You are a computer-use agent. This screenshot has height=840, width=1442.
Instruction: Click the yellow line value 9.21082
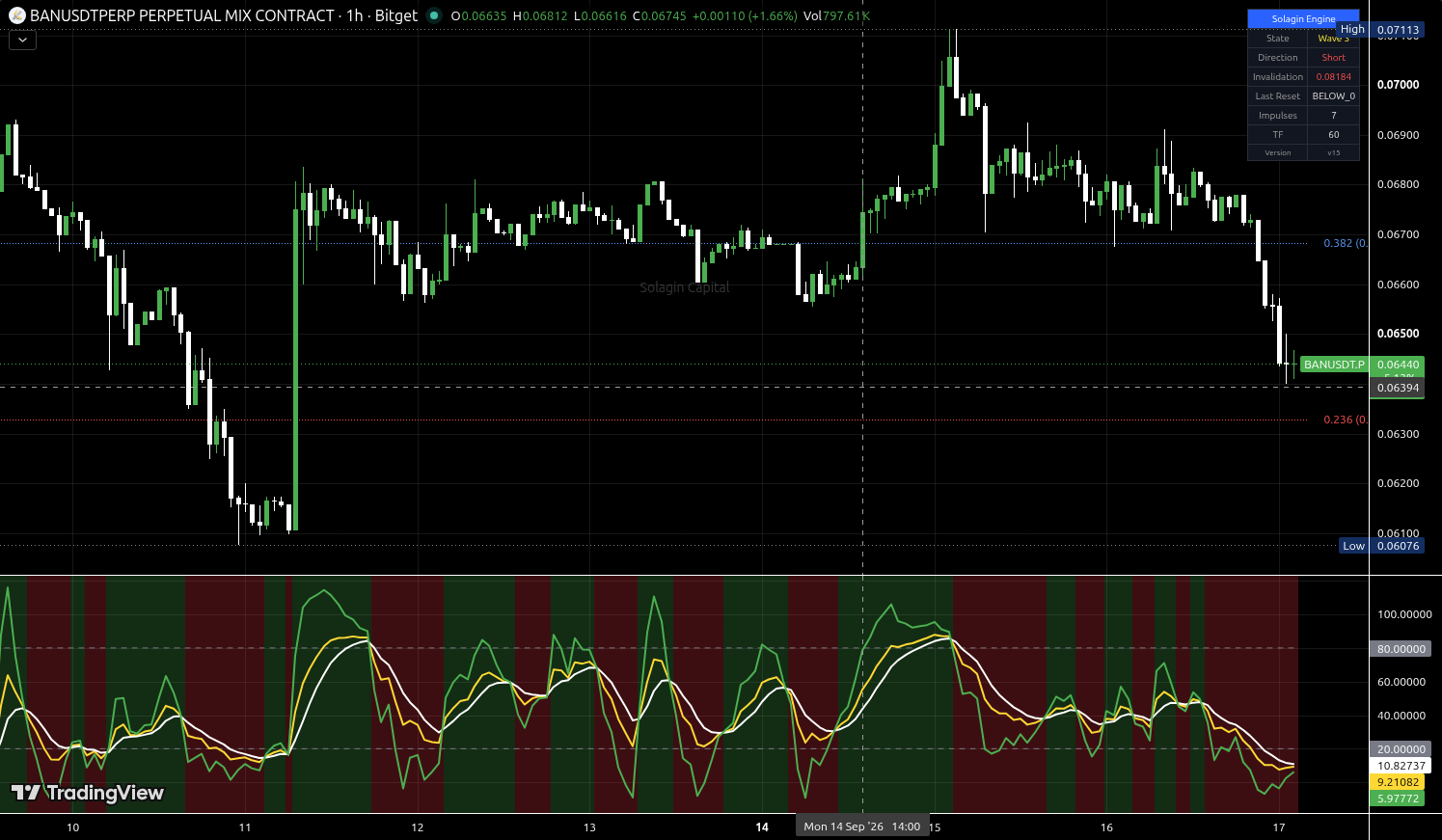pyautogui.click(x=1398, y=782)
